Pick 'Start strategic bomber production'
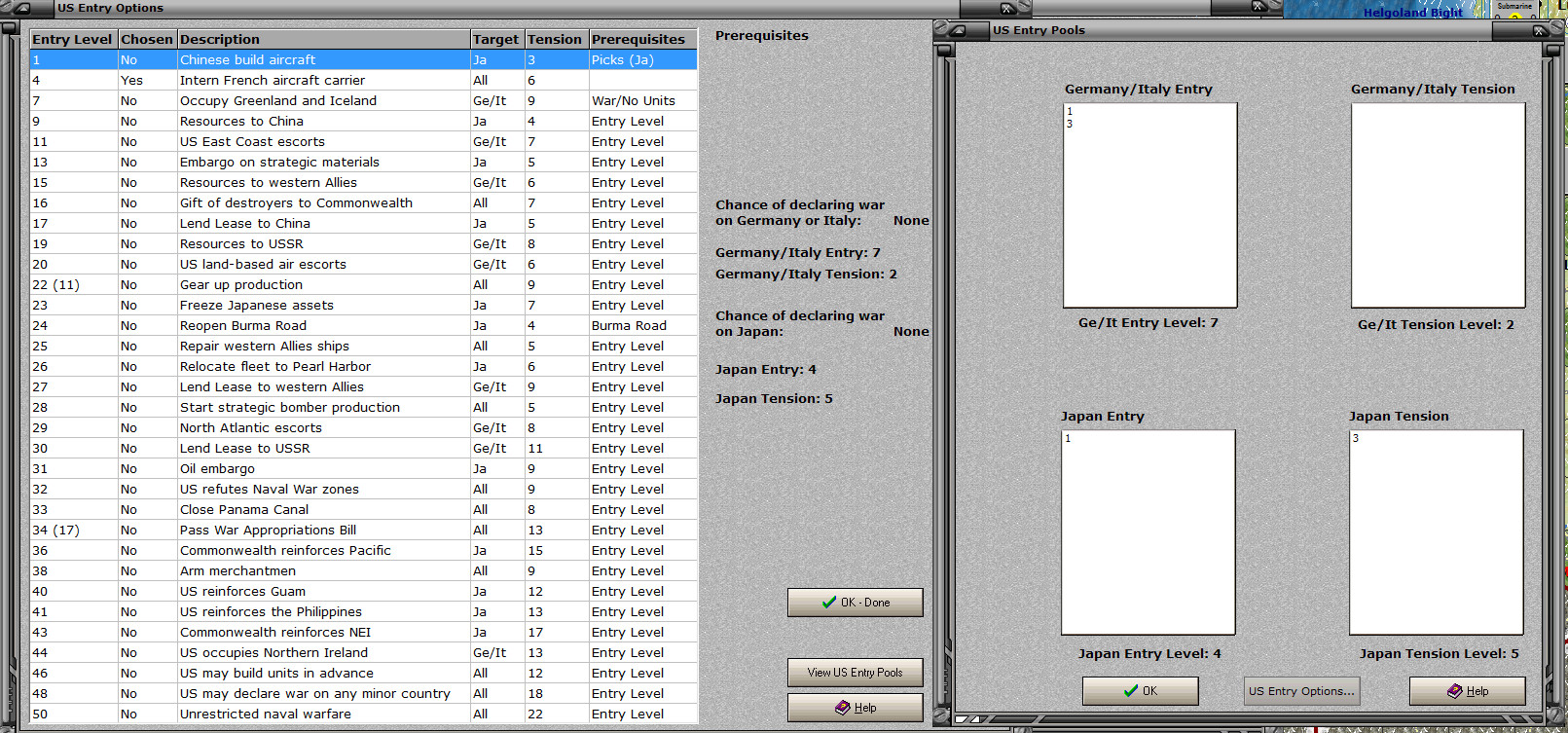Screen dimensions: 1568x733 click(364, 407)
